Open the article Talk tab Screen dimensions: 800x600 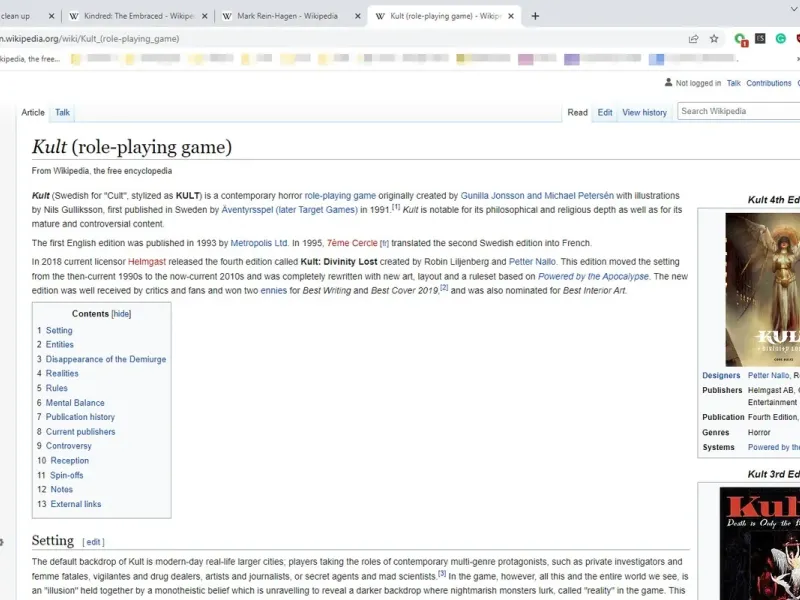[62, 112]
